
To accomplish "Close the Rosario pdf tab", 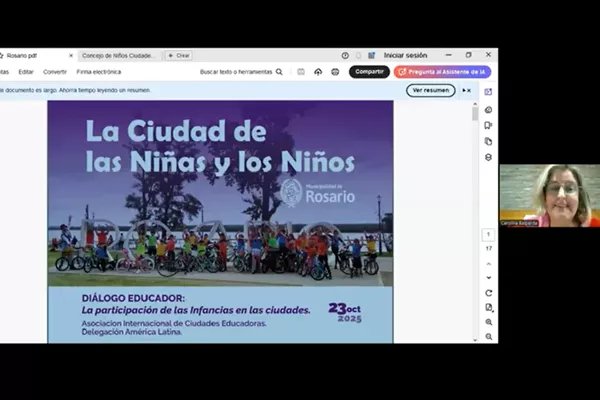I will [71, 56].
